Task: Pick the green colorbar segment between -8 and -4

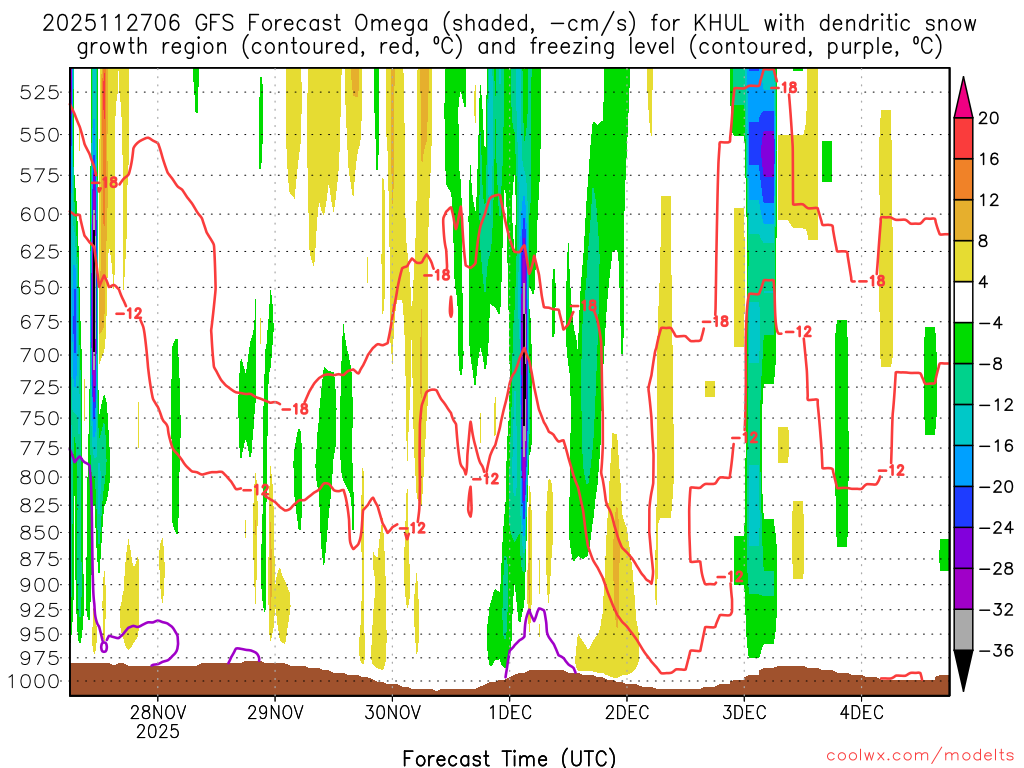Action: pyautogui.click(x=965, y=343)
